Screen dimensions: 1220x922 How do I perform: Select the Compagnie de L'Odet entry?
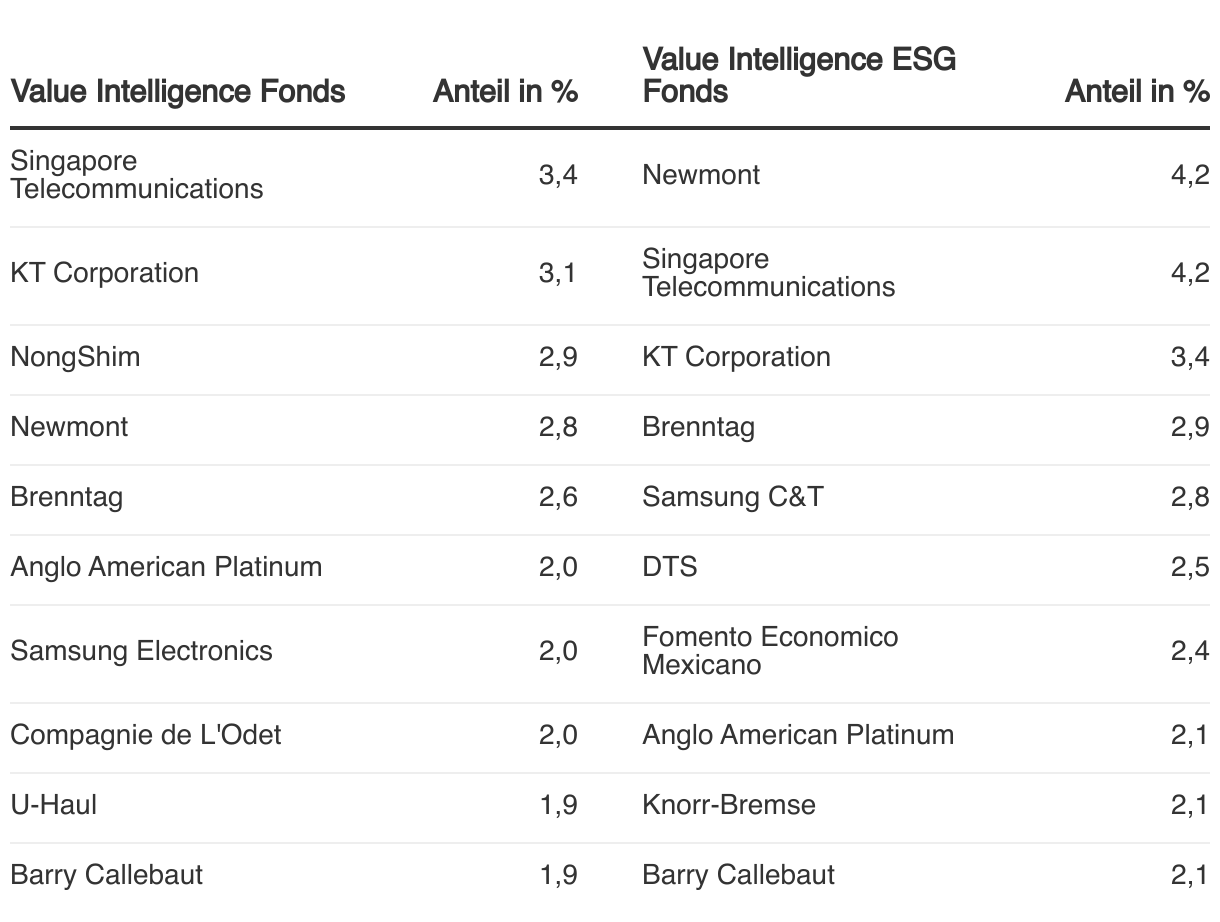click(145, 735)
